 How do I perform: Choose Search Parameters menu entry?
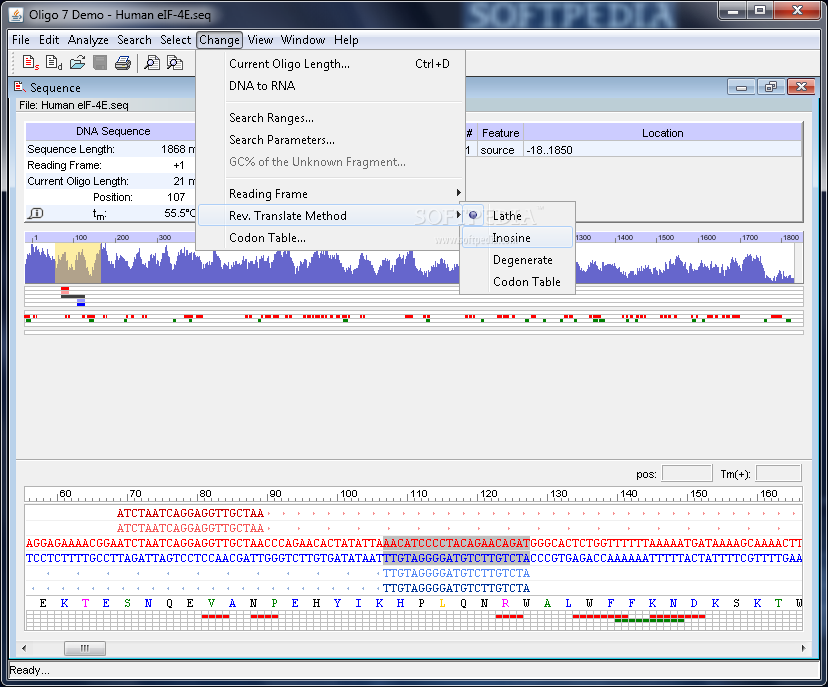click(331, 140)
